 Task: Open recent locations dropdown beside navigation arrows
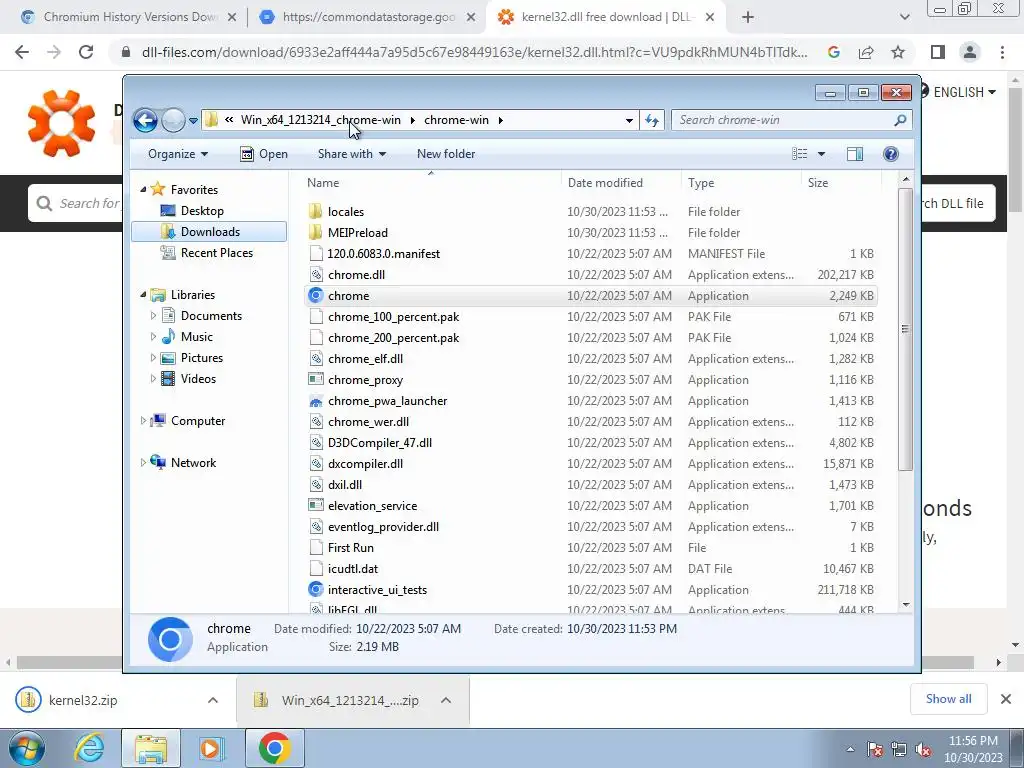(193, 120)
